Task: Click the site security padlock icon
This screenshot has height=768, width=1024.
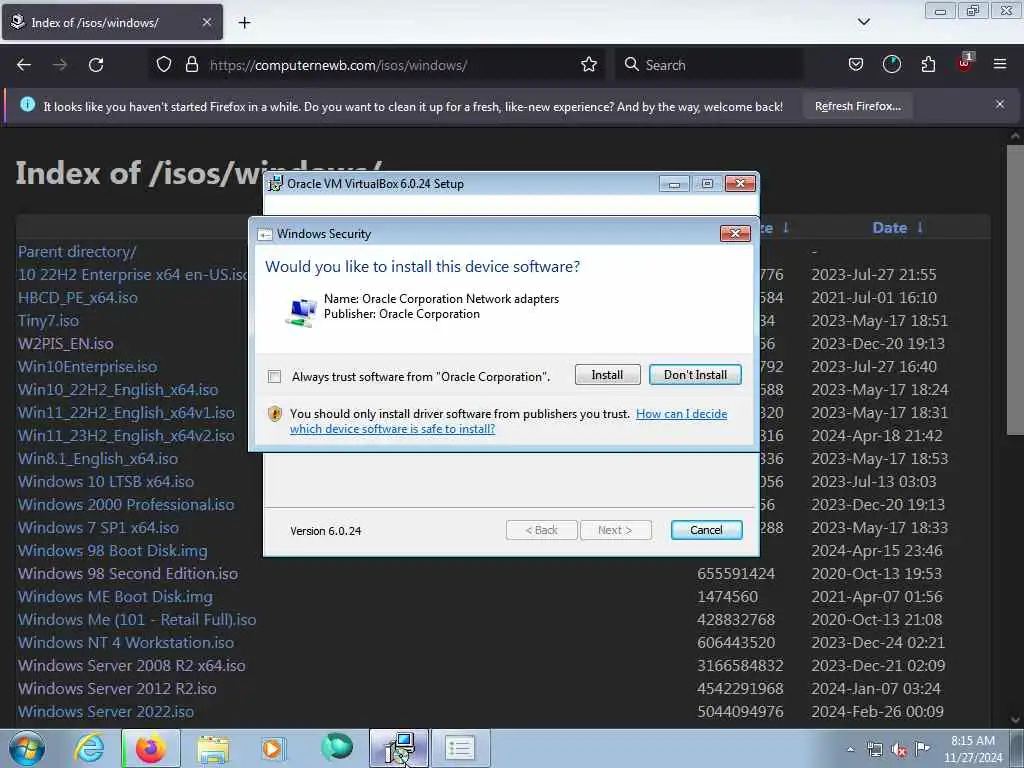Action: [x=191, y=65]
